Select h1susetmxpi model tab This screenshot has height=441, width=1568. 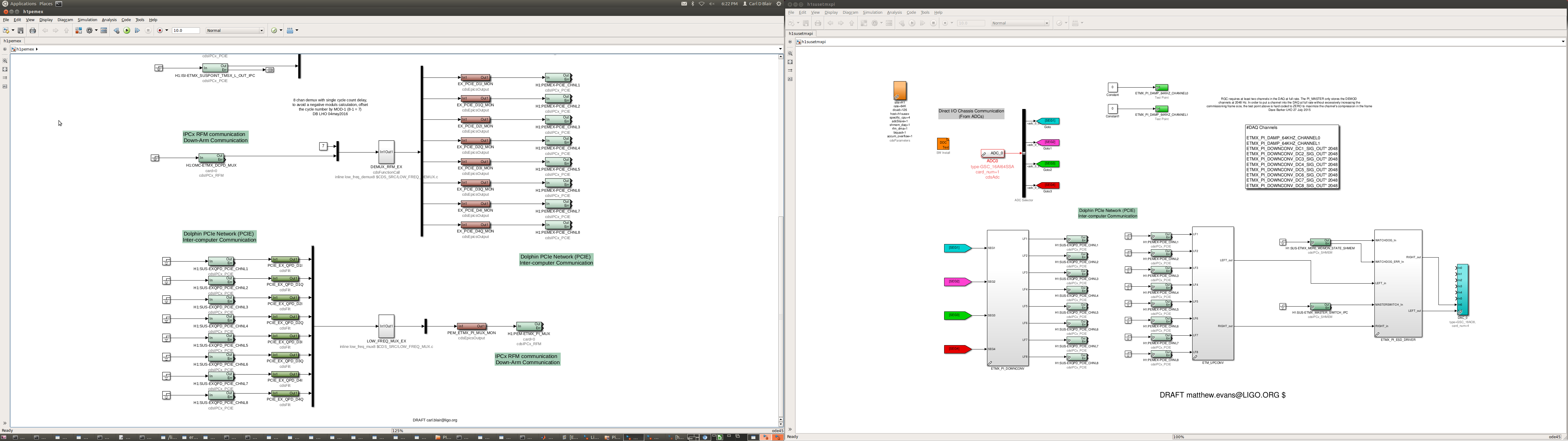801,33
